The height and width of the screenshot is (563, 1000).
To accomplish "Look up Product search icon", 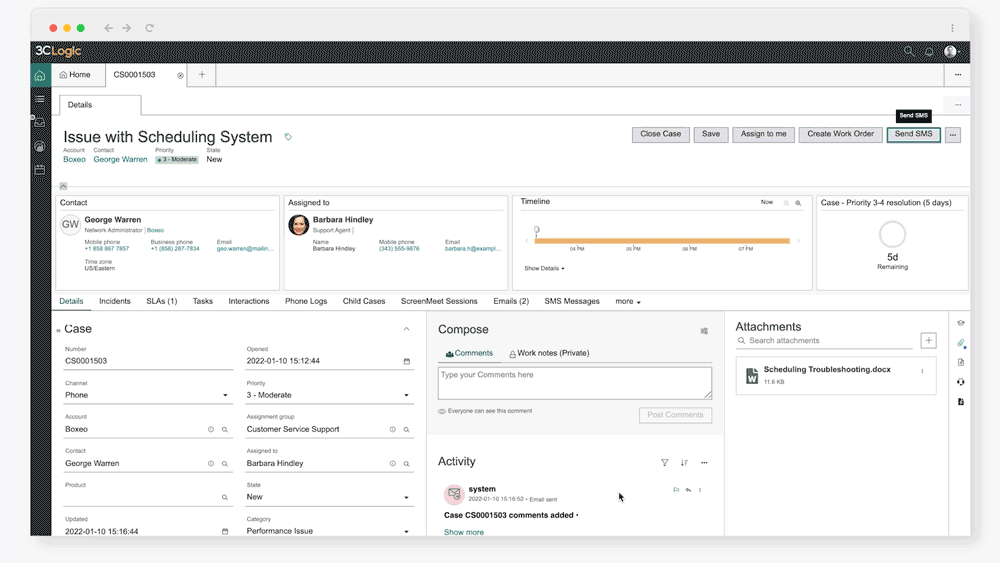I will coord(225,497).
